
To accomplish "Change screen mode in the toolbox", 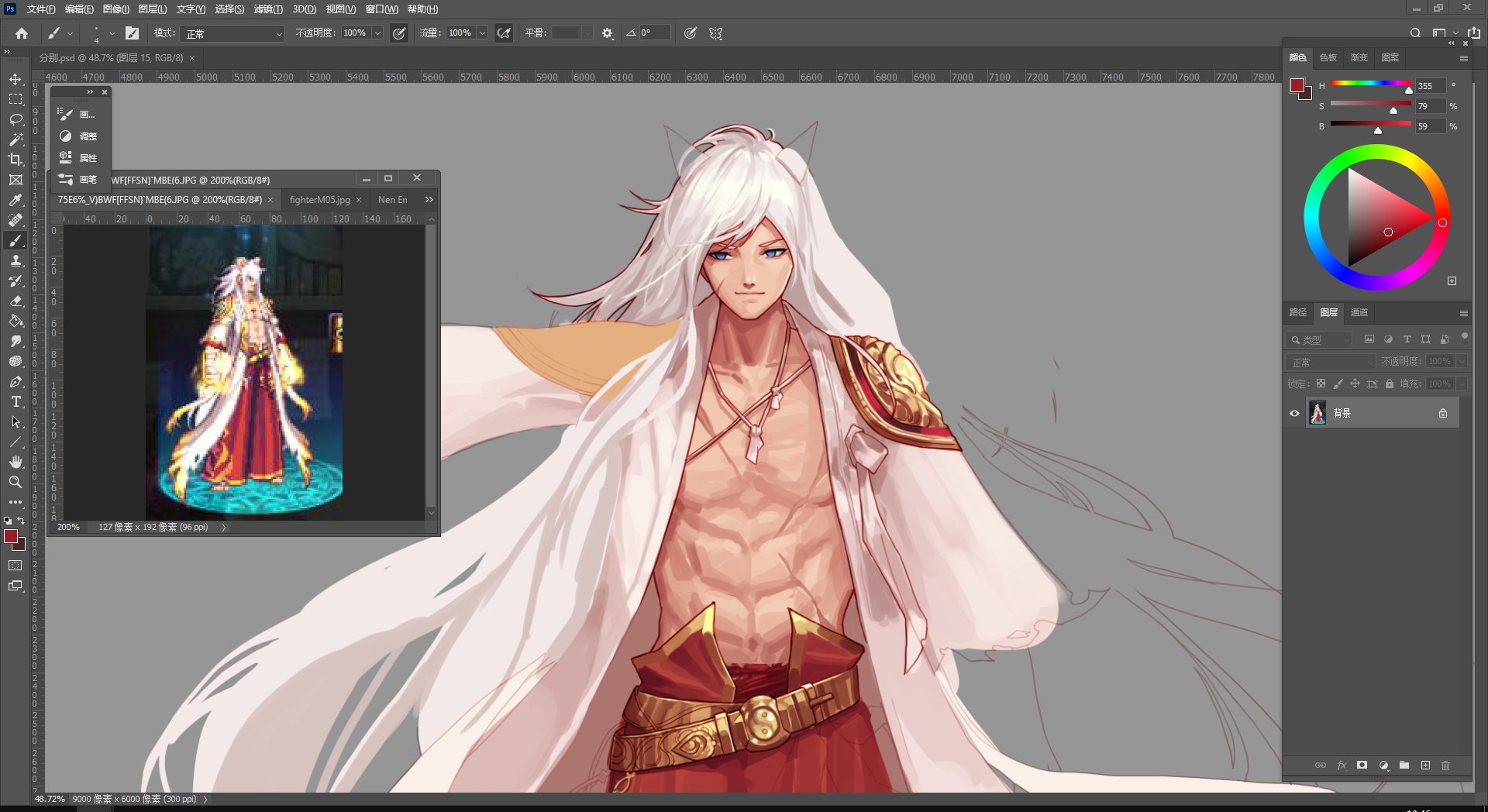I will click(x=15, y=586).
